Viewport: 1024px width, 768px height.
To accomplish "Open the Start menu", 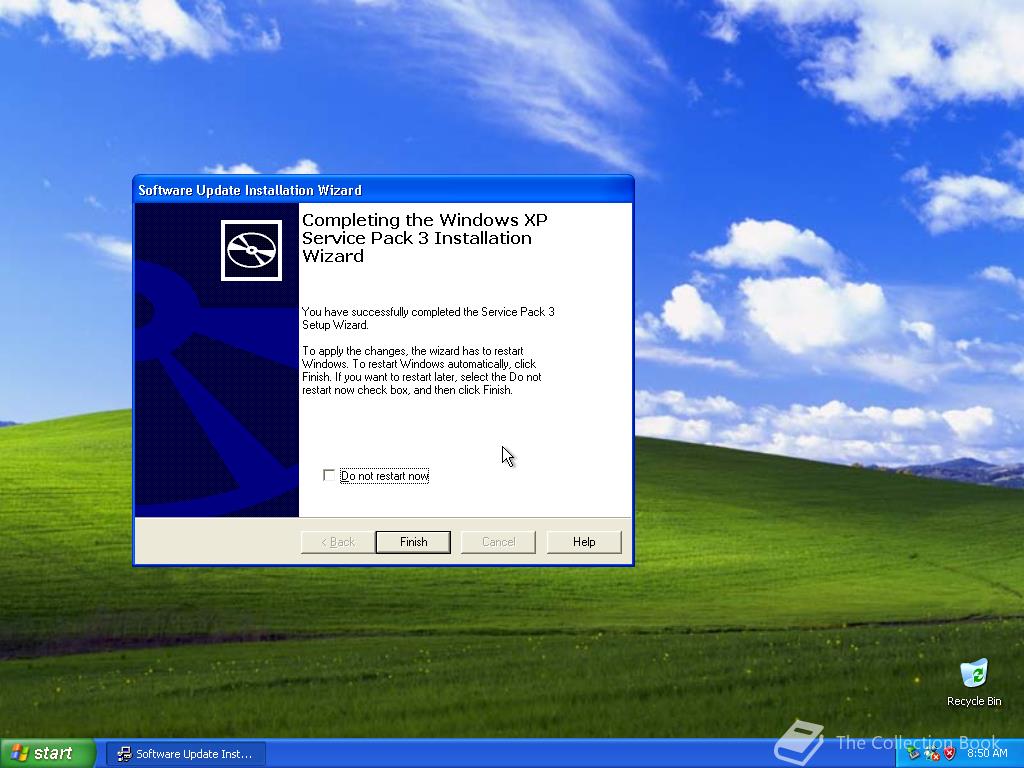I will (x=45, y=752).
